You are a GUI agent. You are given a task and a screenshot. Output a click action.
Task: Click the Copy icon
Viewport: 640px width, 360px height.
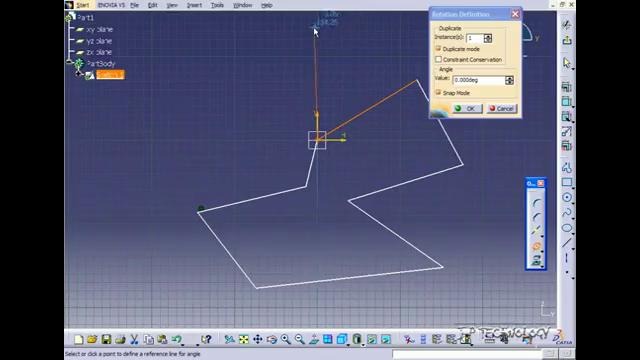coord(149,339)
